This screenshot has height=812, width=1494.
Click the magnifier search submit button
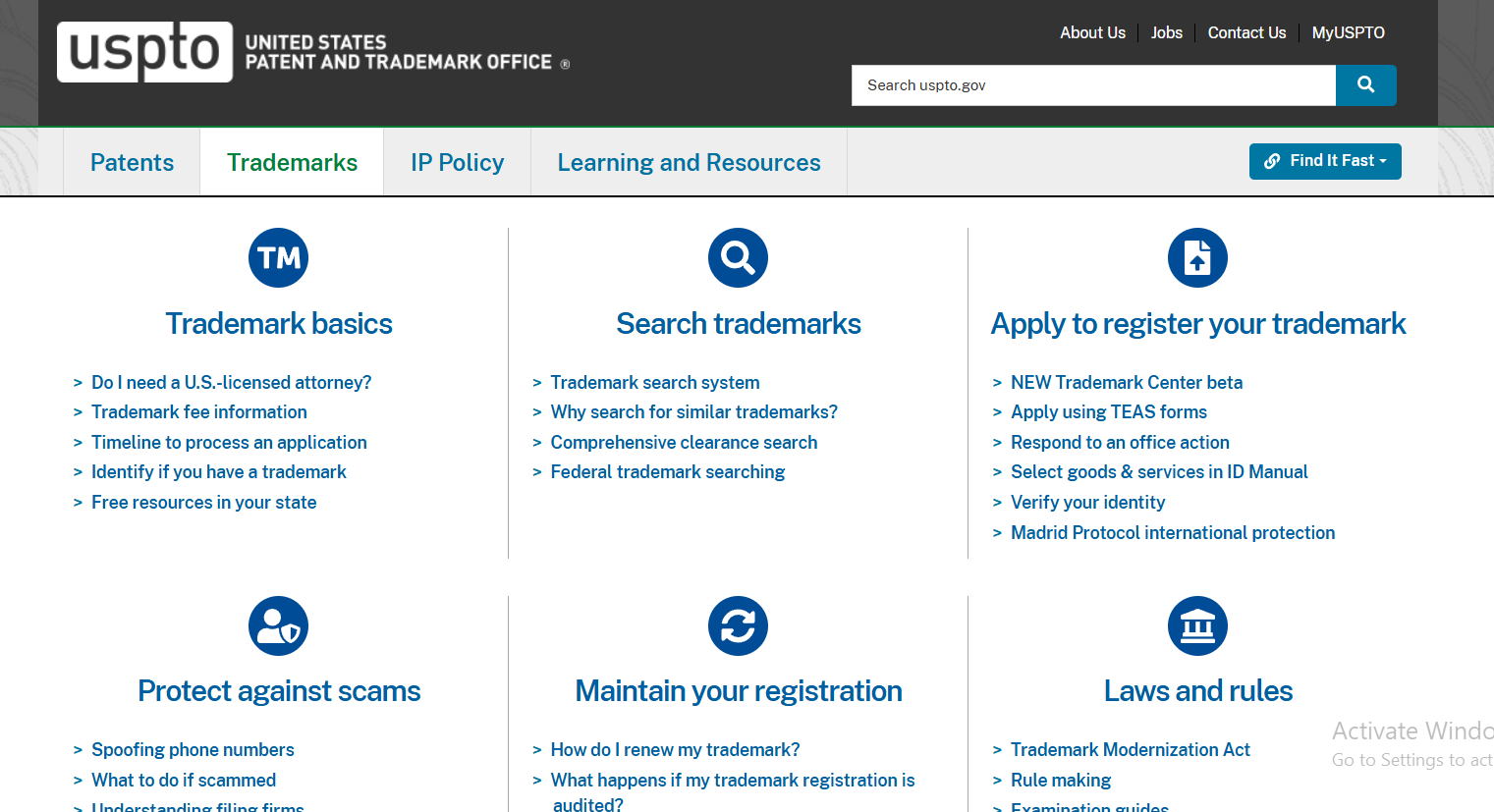(1365, 85)
